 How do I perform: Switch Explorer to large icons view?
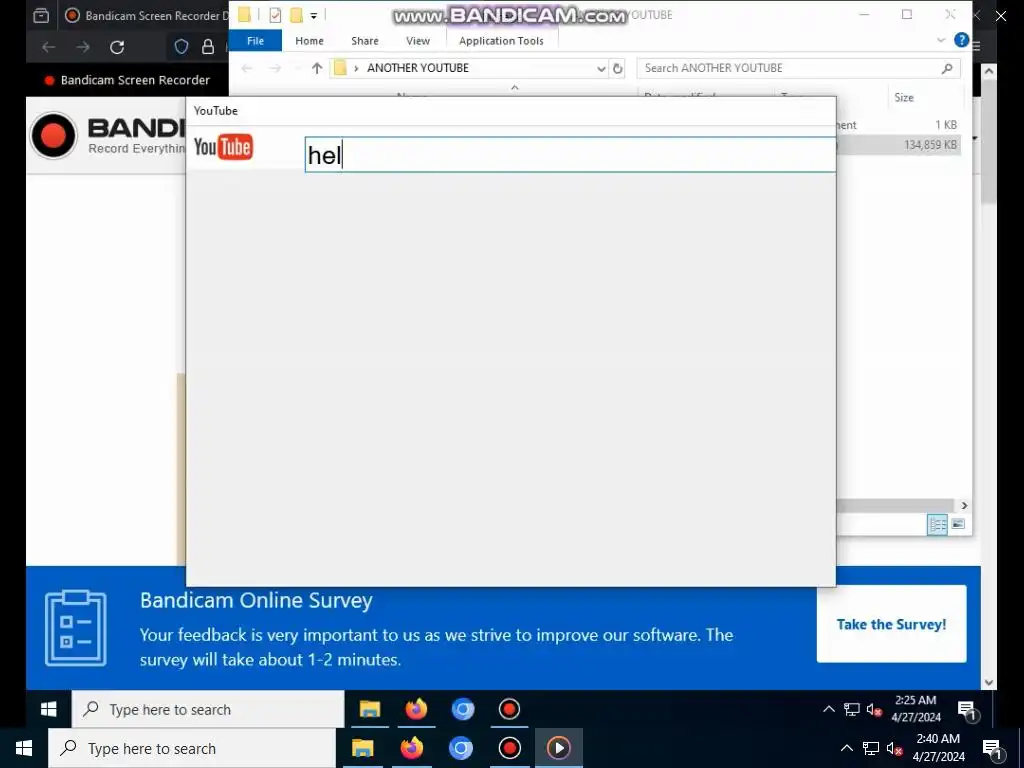[x=958, y=524]
